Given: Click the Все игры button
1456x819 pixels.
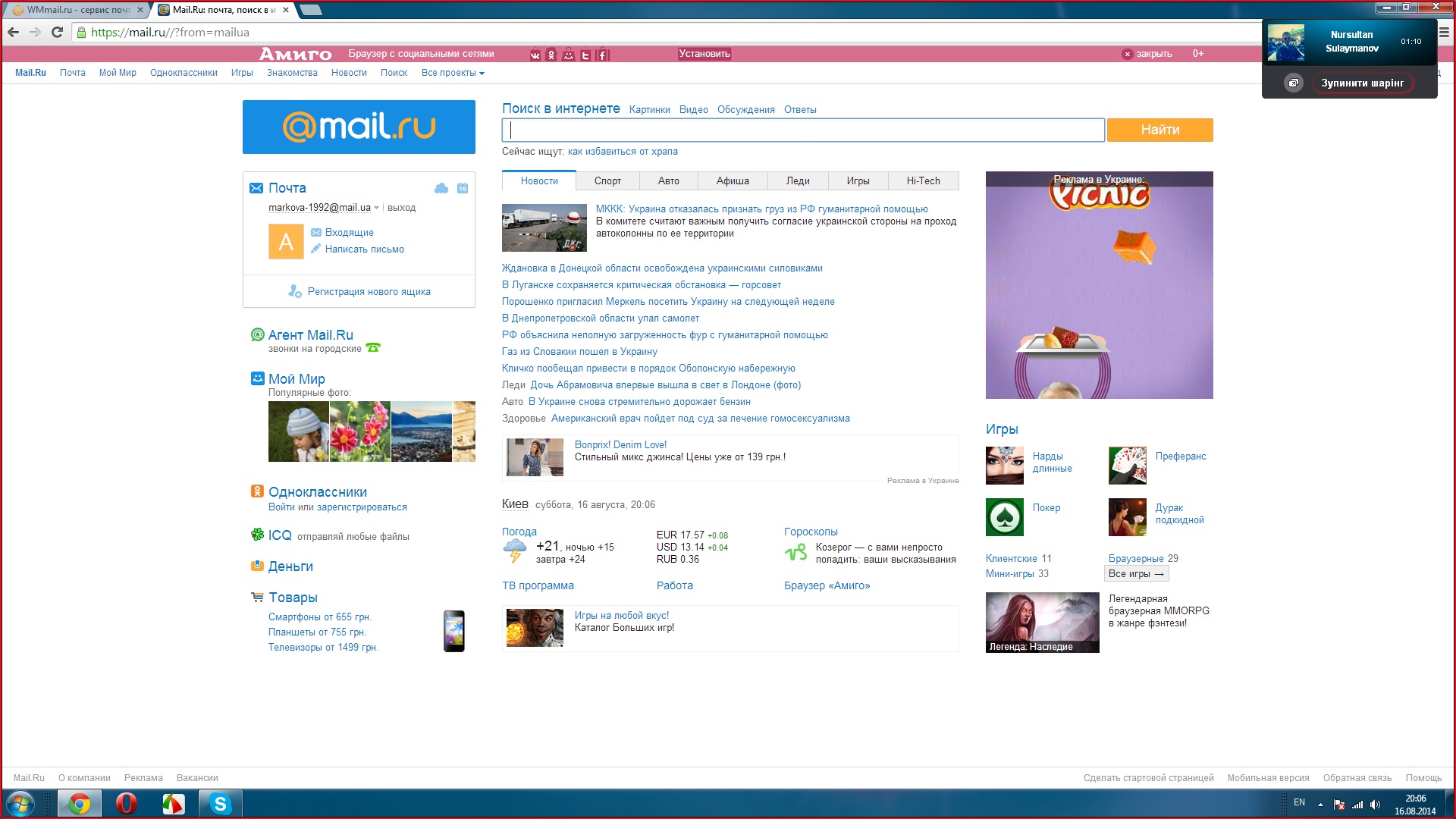Looking at the screenshot, I should coord(1137,574).
